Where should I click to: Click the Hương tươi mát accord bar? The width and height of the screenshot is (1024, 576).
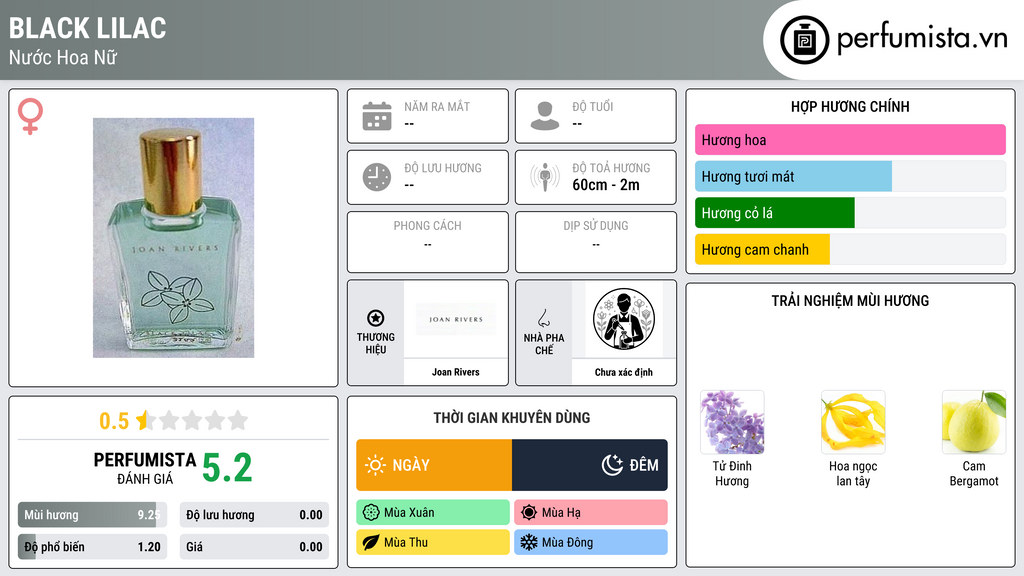pyautogui.click(x=850, y=176)
